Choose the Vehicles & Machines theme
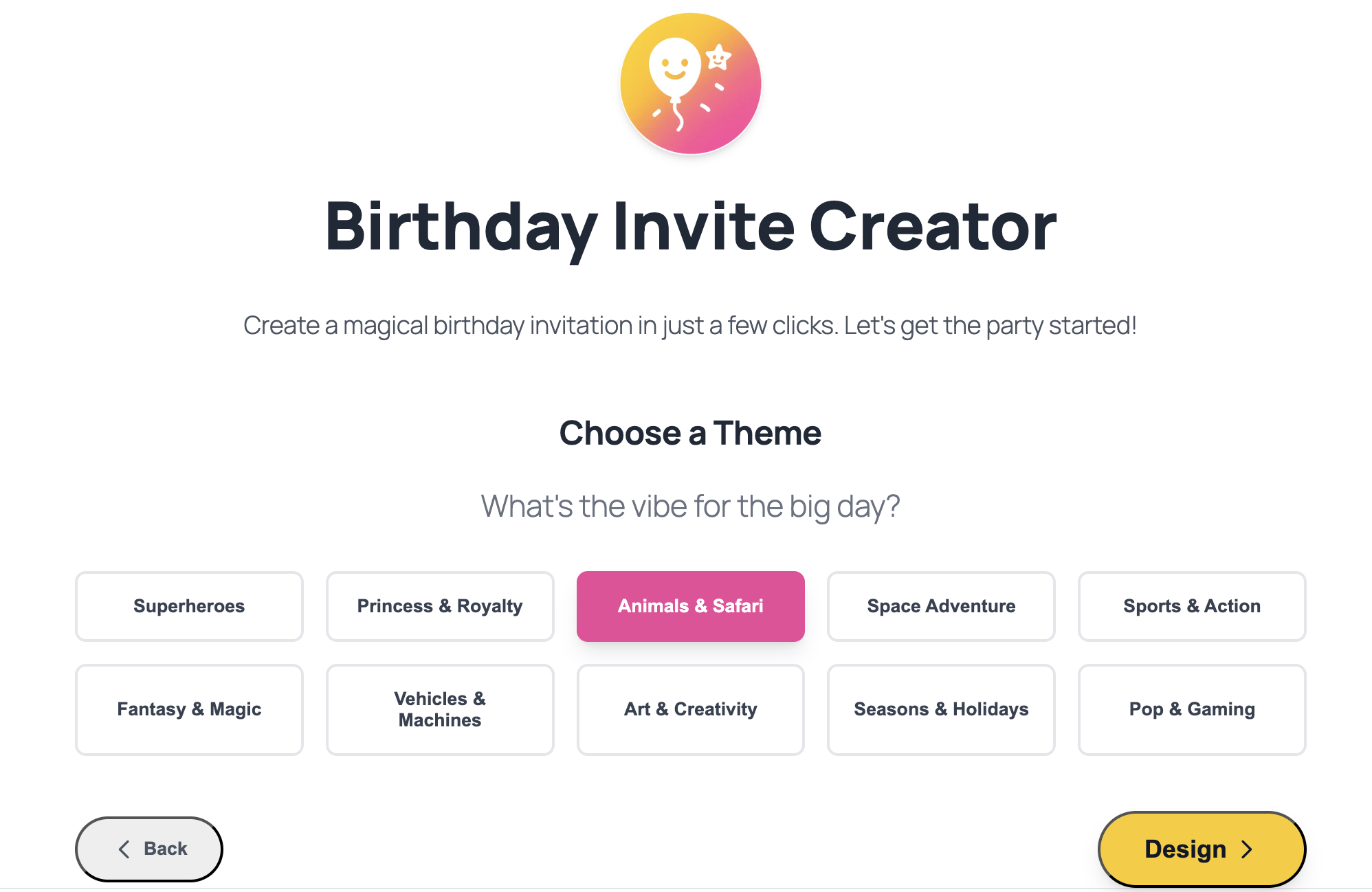The height and width of the screenshot is (892, 1372). (439, 709)
